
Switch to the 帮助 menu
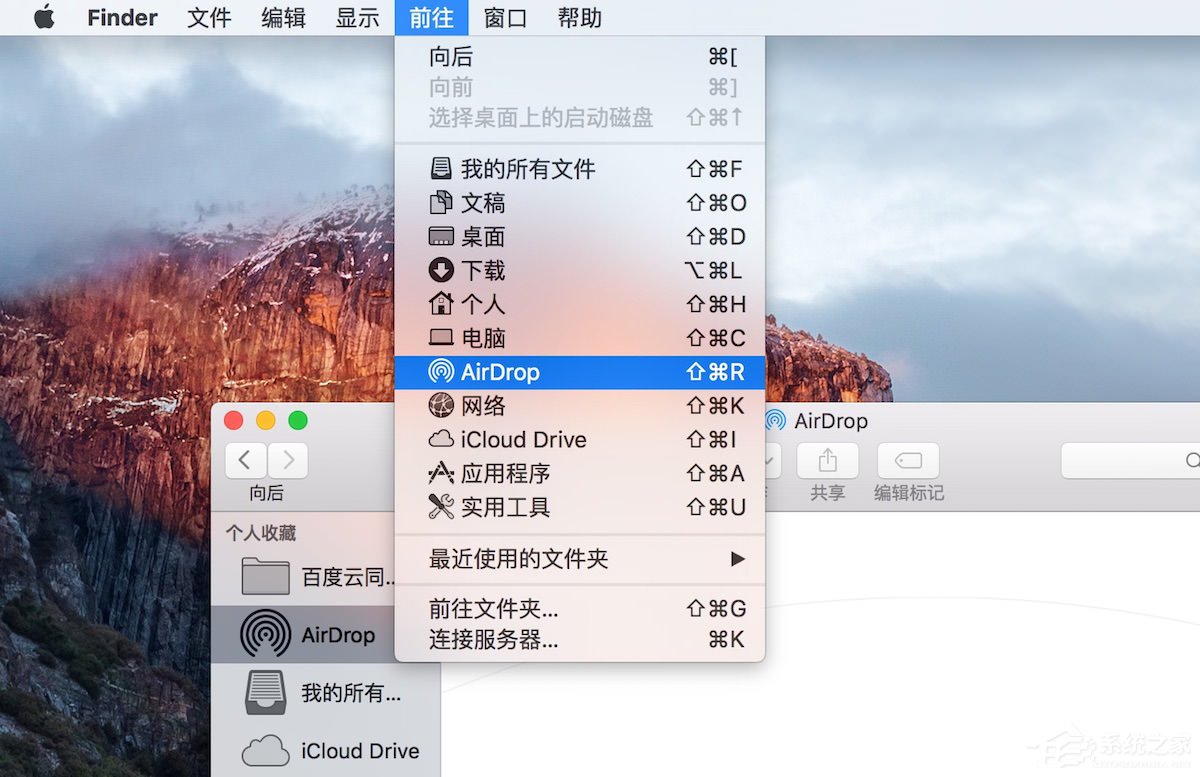580,17
